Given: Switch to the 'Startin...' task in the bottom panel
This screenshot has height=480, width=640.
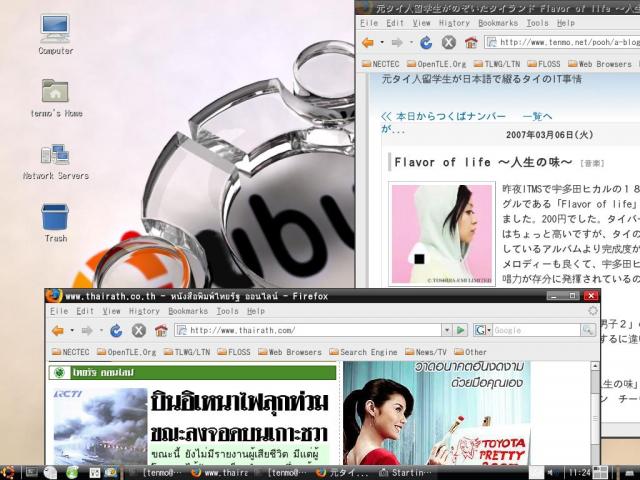Looking at the screenshot, I should [x=405, y=473].
